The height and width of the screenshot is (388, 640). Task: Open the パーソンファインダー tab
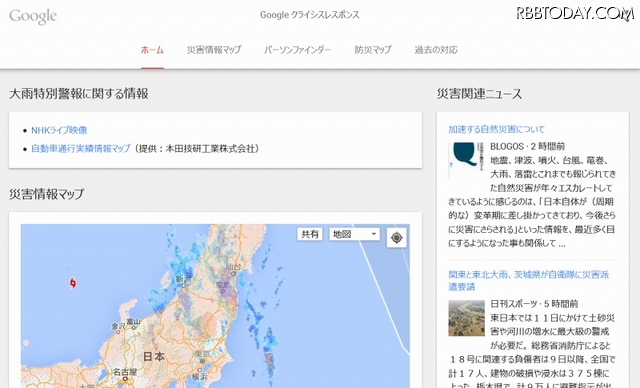297,50
